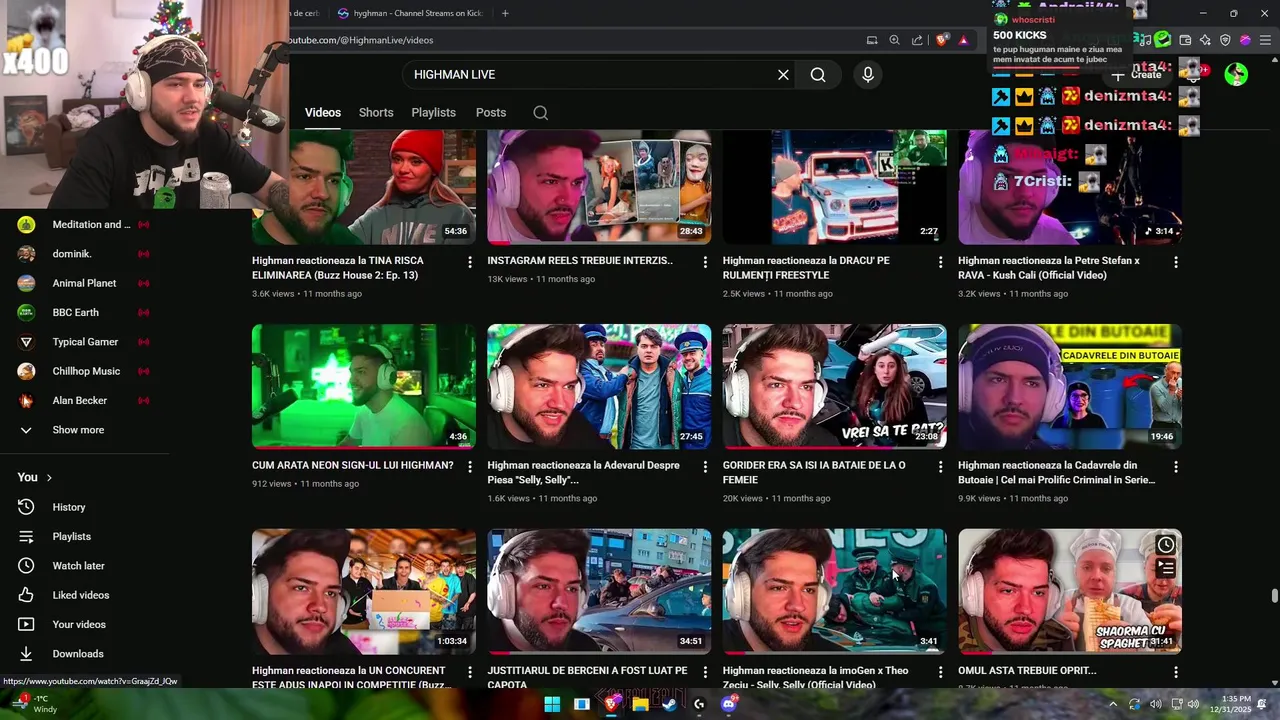1280x720 pixels.
Task: Click the share page icon in address bar
Action: 918,40
